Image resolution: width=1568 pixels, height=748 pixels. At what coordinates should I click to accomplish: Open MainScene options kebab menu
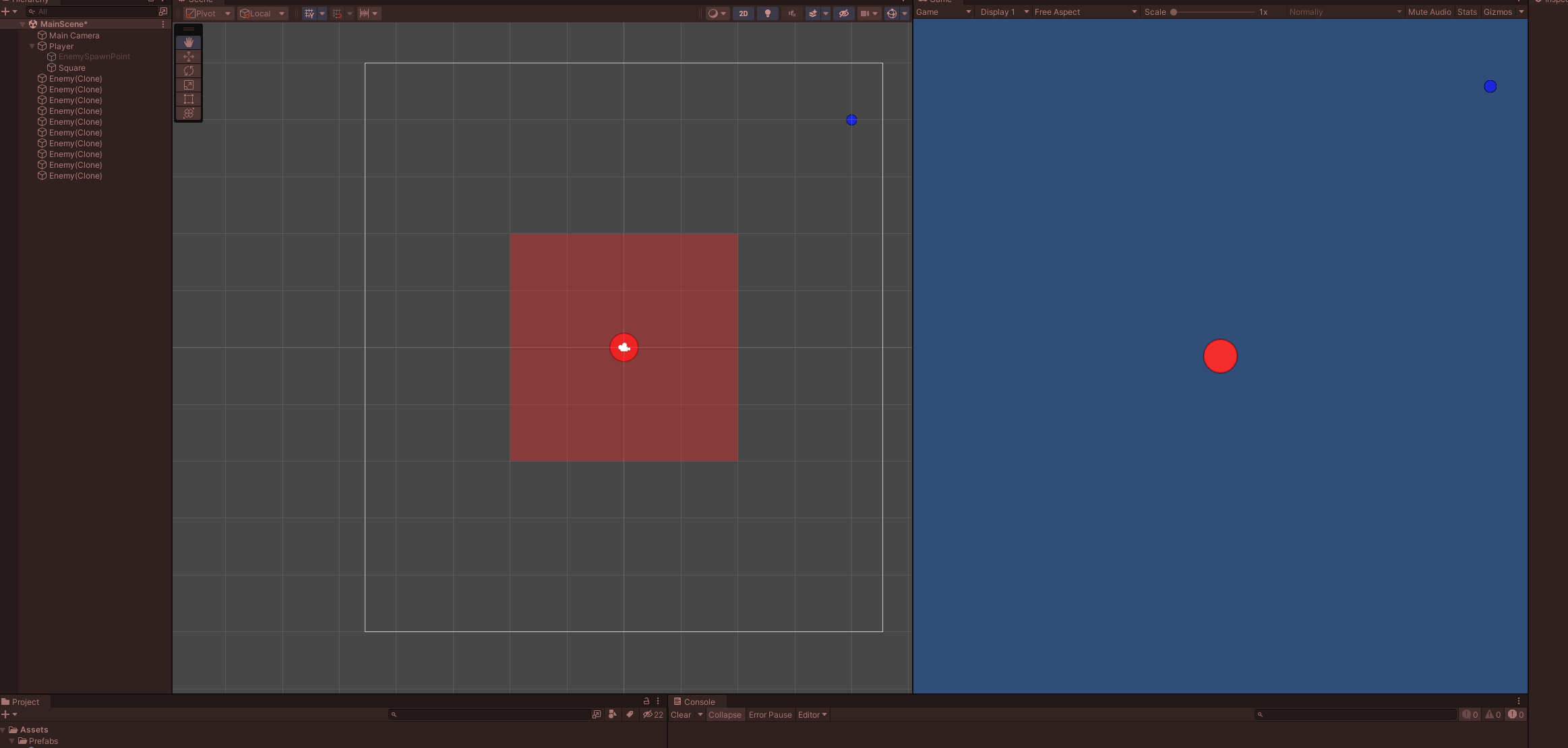(x=163, y=24)
